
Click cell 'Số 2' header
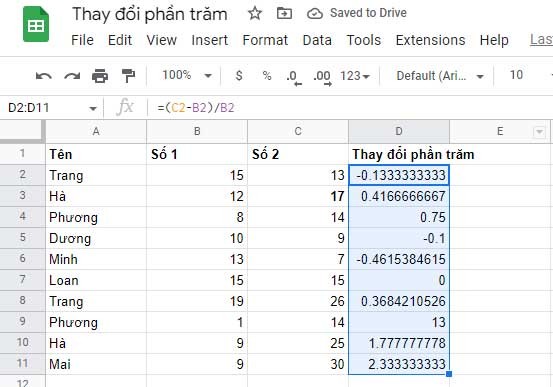pos(298,154)
